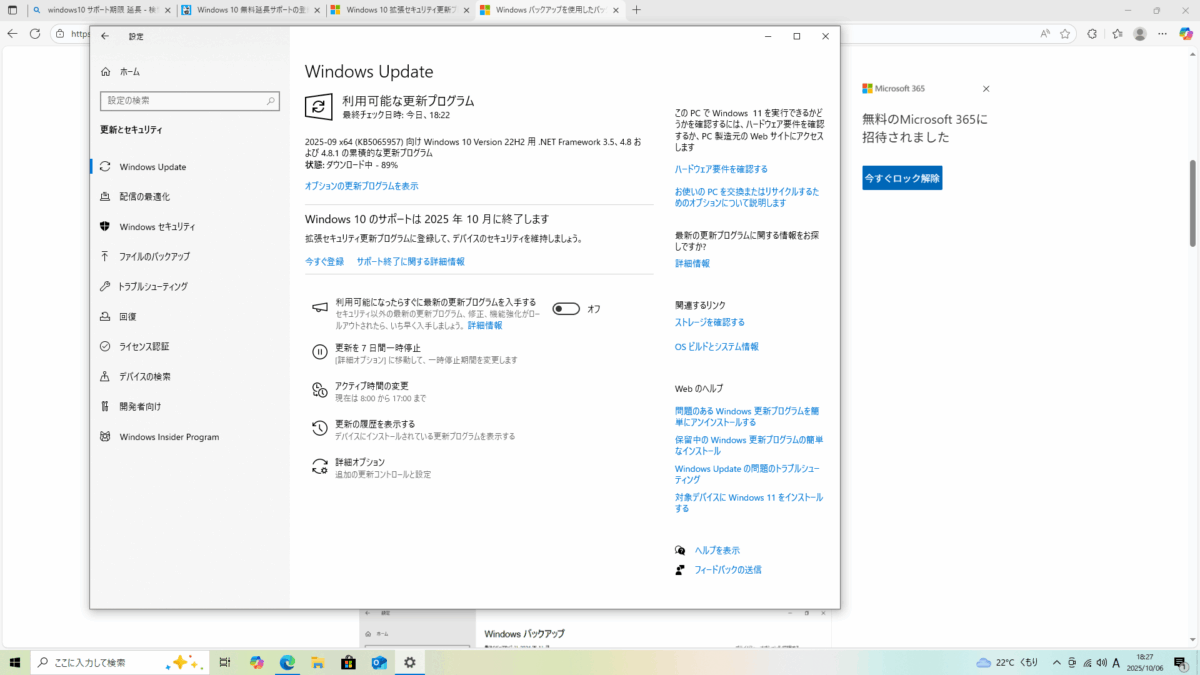The image size is (1200, 675).
Task: Open the 更新の履歴を表示する history icon
Action: coord(319,428)
